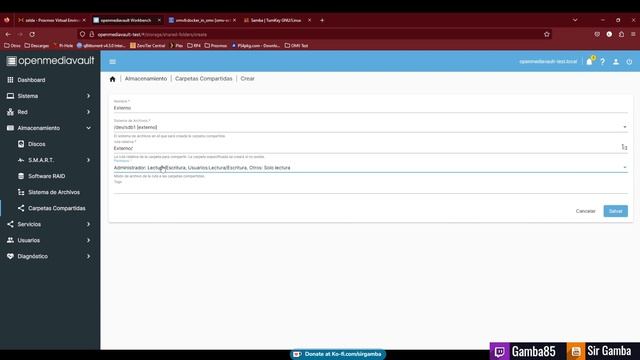Focus the Nombre field containing Externo
This screenshot has width=640, height=360.
click(370, 108)
